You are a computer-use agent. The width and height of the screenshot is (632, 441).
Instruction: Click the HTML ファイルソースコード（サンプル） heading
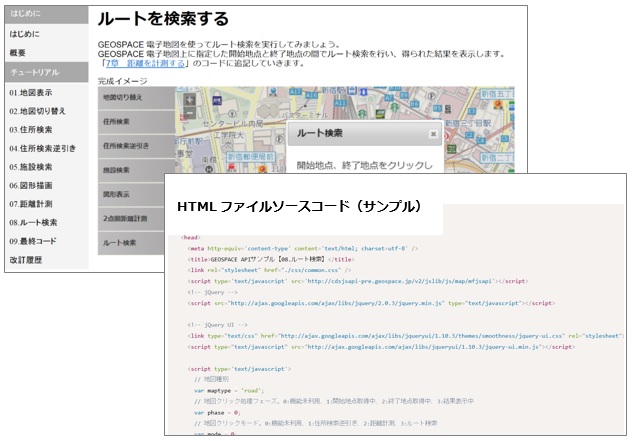[299, 206]
